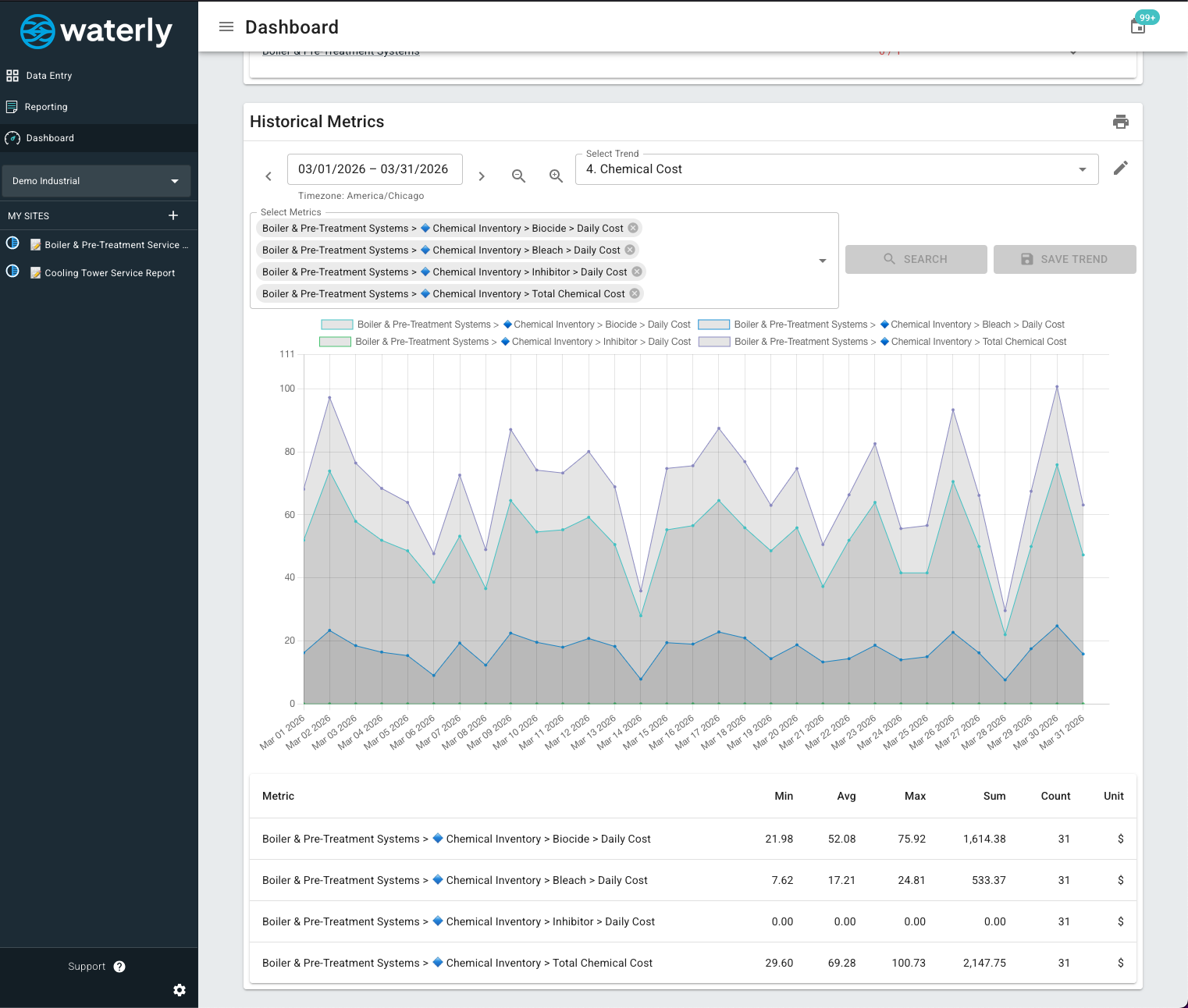Screen dimensions: 1188x1008
Task: Select Dashboard in the sidebar
Action: point(99,138)
